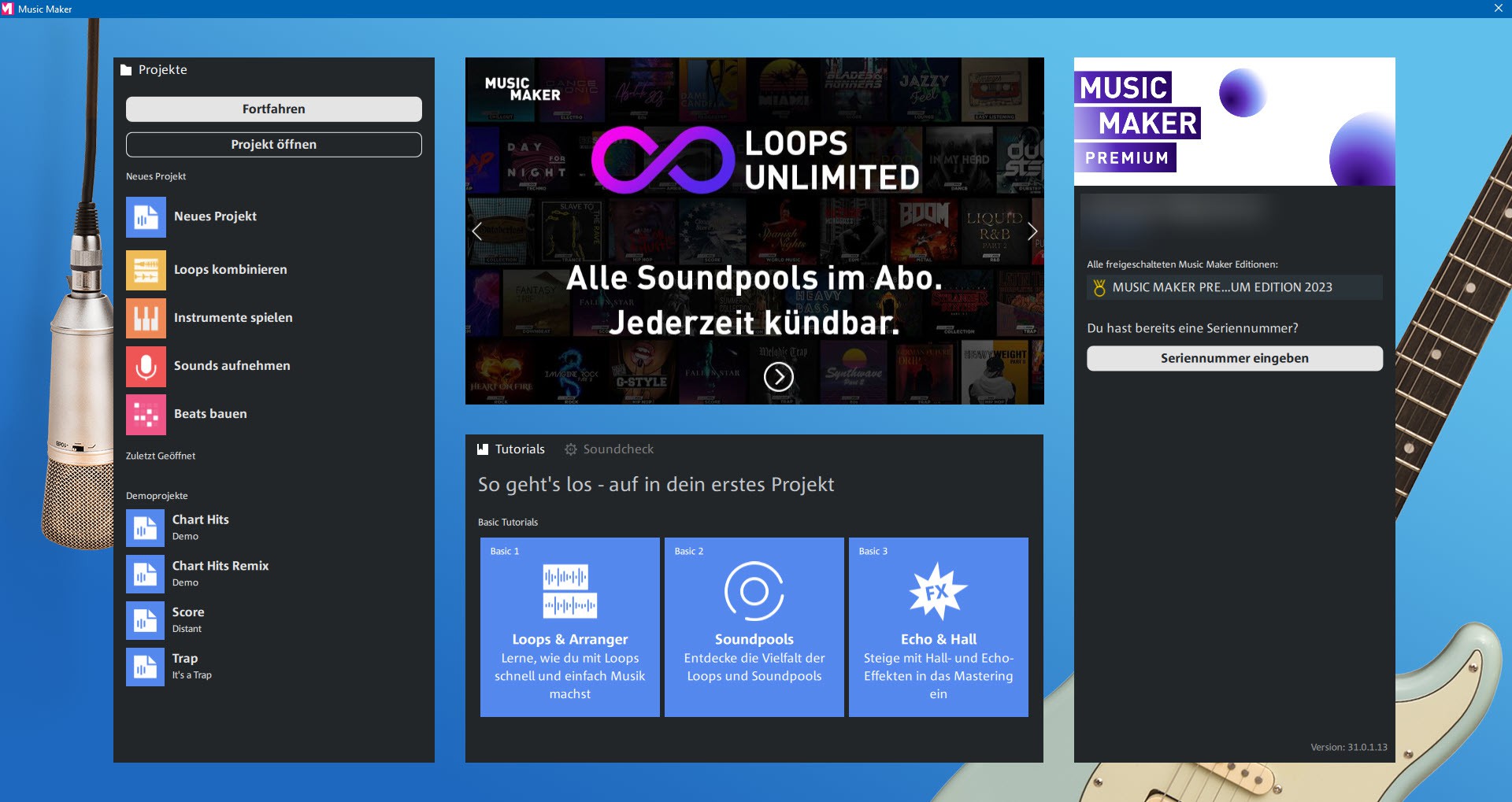Screen dimensions: 1512x802
Task: Click the medal icon beside Premium Edition
Action: tap(1099, 288)
